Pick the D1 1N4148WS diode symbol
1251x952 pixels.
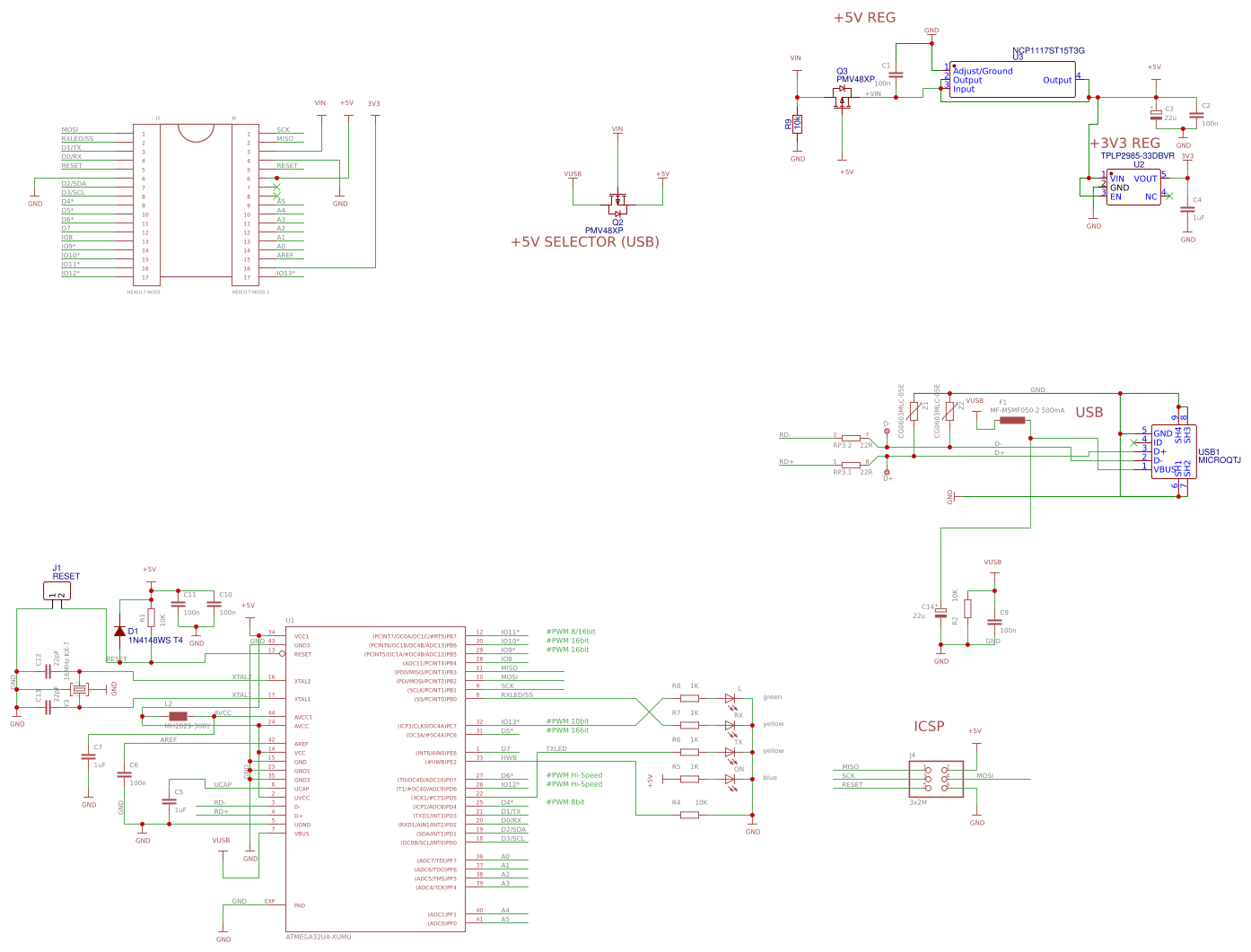(120, 631)
